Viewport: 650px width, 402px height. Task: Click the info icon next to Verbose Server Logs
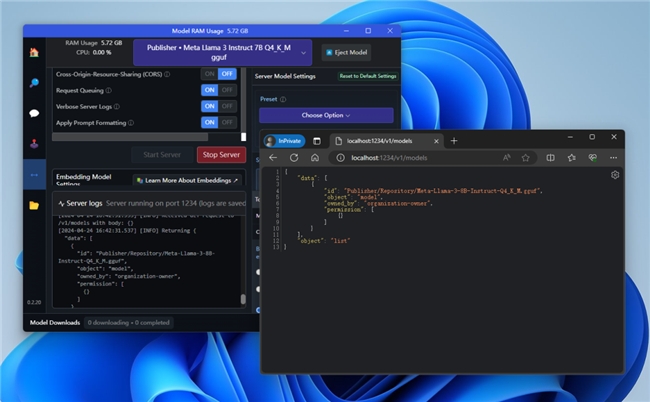[117, 107]
